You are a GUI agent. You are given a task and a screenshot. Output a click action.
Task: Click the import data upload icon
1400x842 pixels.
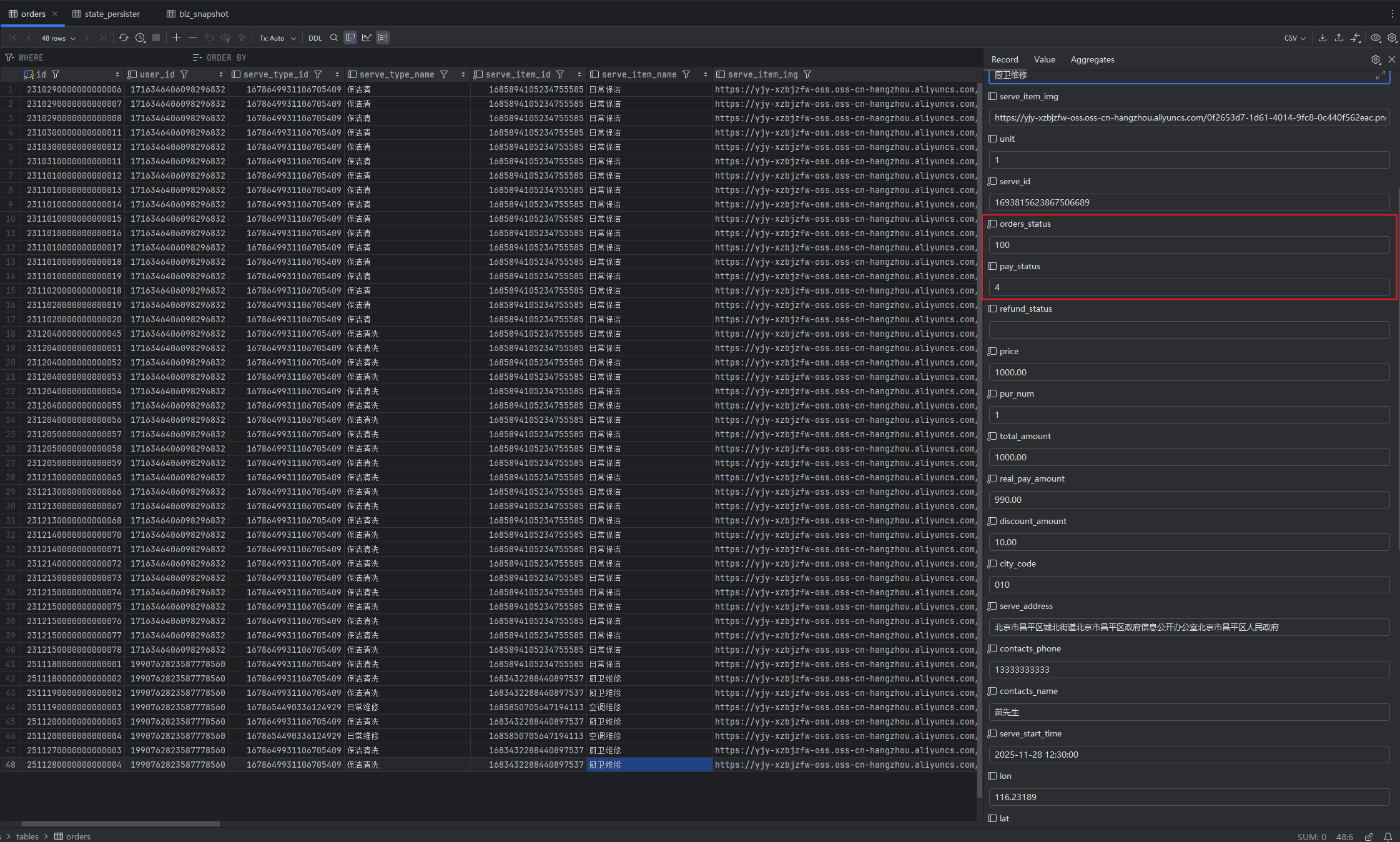click(x=1339, y=37)
